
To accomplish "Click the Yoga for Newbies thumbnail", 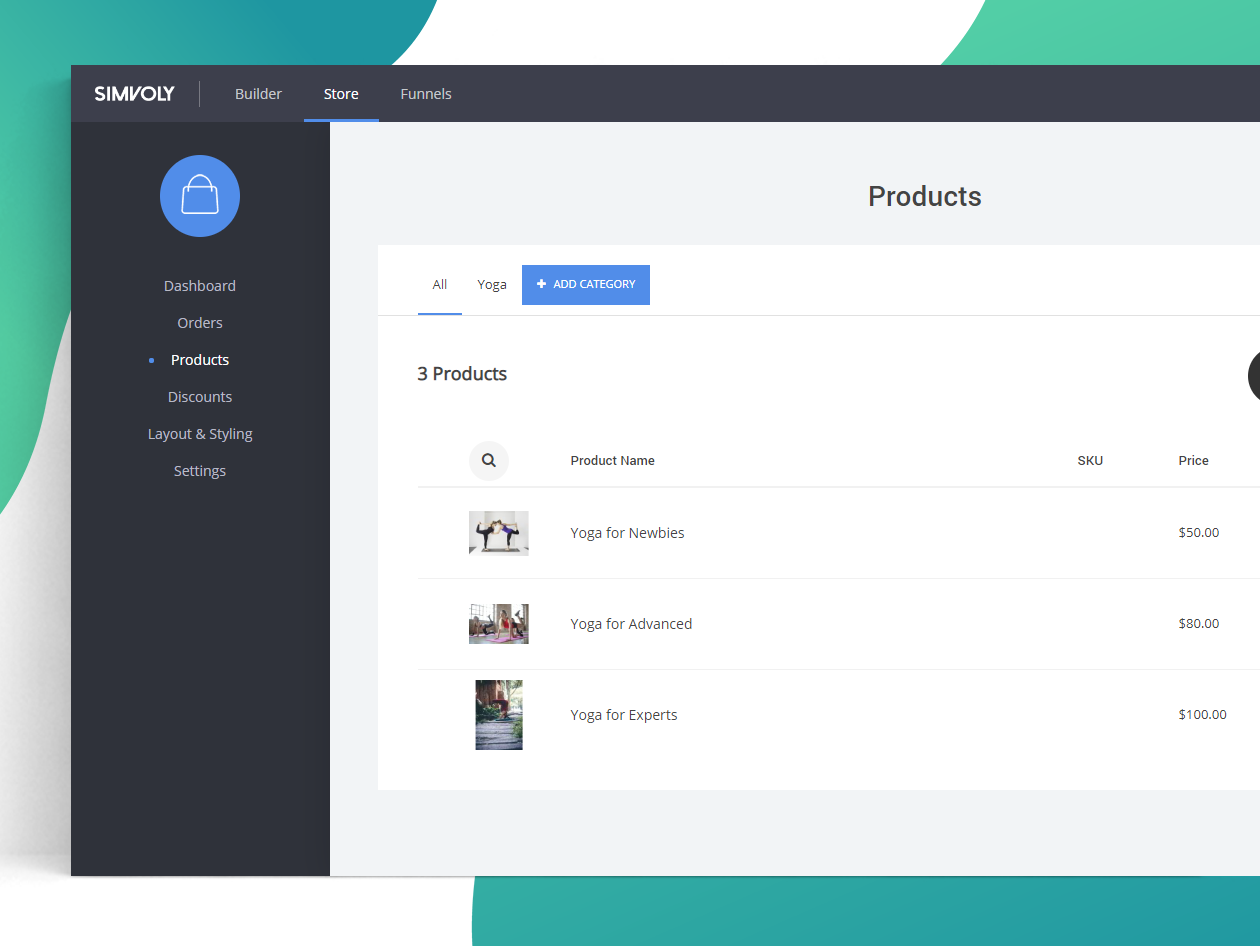I will (499, 533).
